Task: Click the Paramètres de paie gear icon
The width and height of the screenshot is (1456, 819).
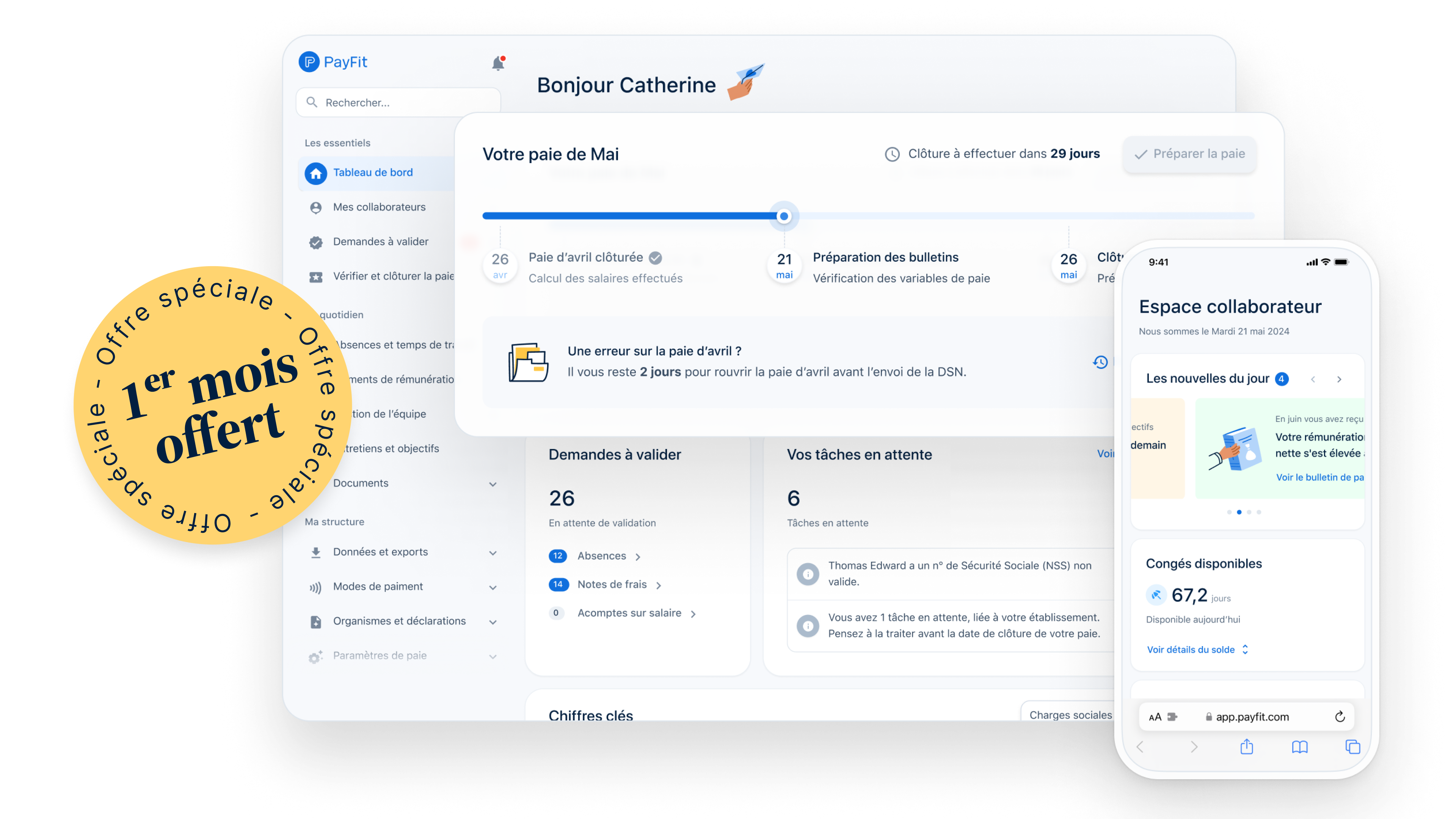Action: point(316,656)
